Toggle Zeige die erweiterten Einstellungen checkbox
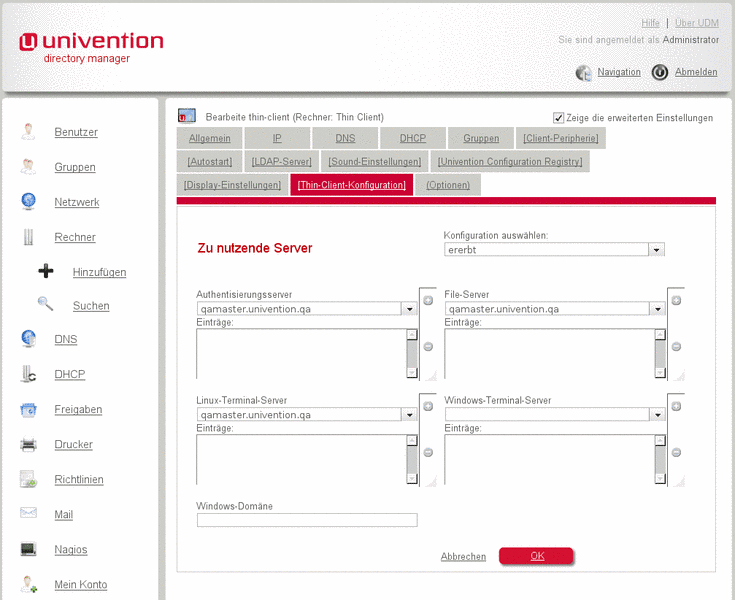This screenshot has height=600, width=735. coord(558,118)
